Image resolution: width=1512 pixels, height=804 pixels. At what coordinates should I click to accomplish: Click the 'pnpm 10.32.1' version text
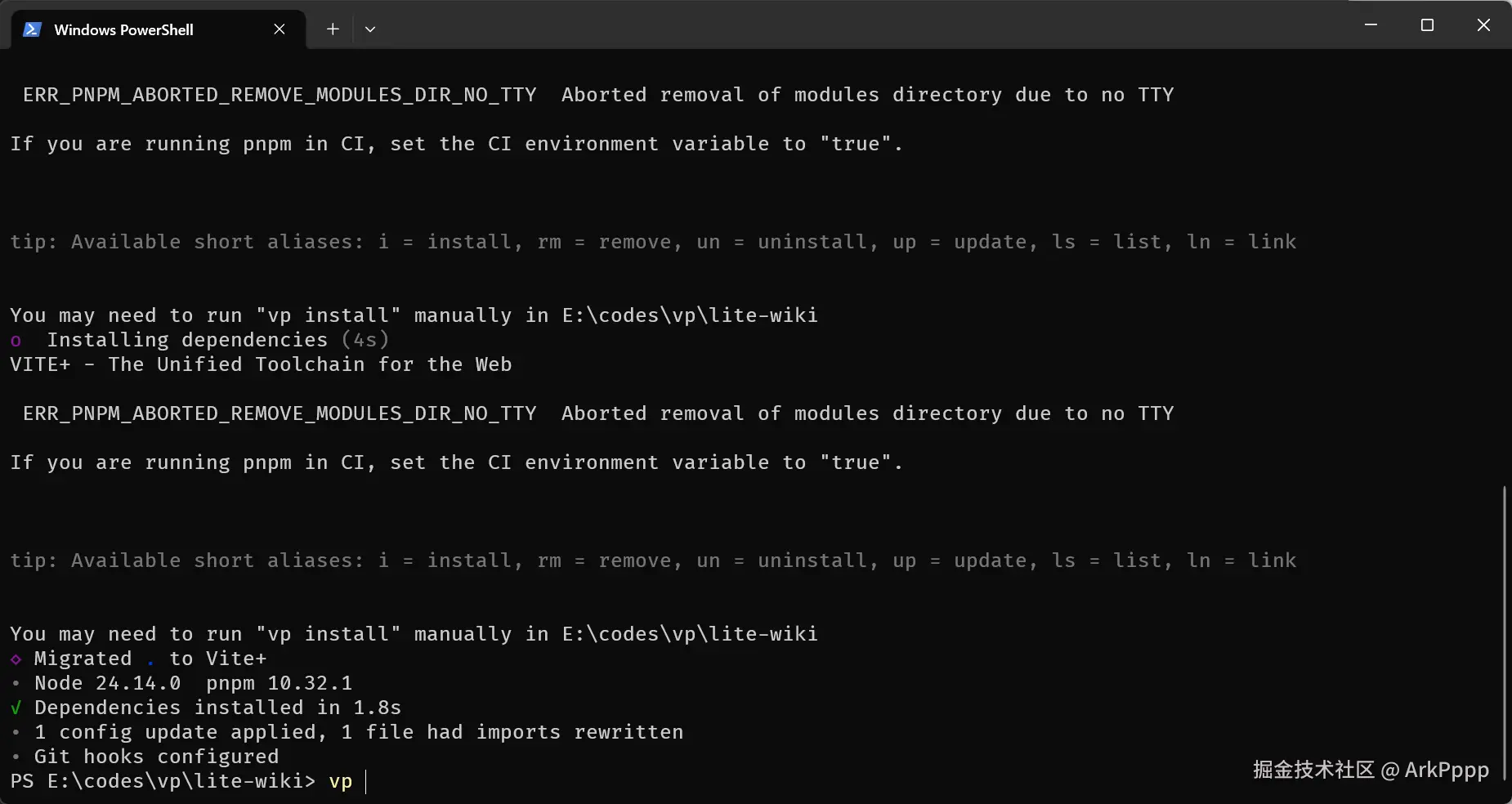pyautogui.click(x=279, y=683)
